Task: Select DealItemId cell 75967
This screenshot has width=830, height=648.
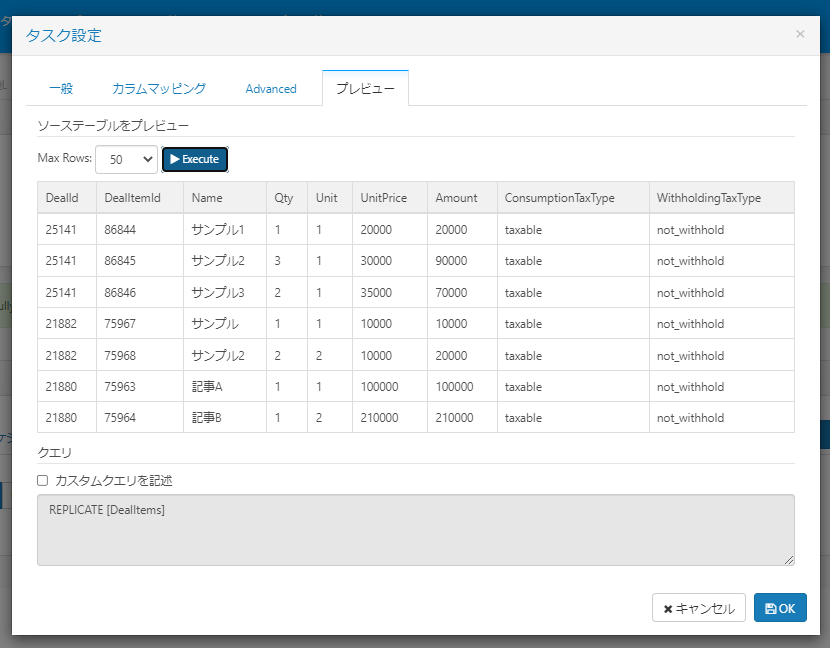Action: 140,323
